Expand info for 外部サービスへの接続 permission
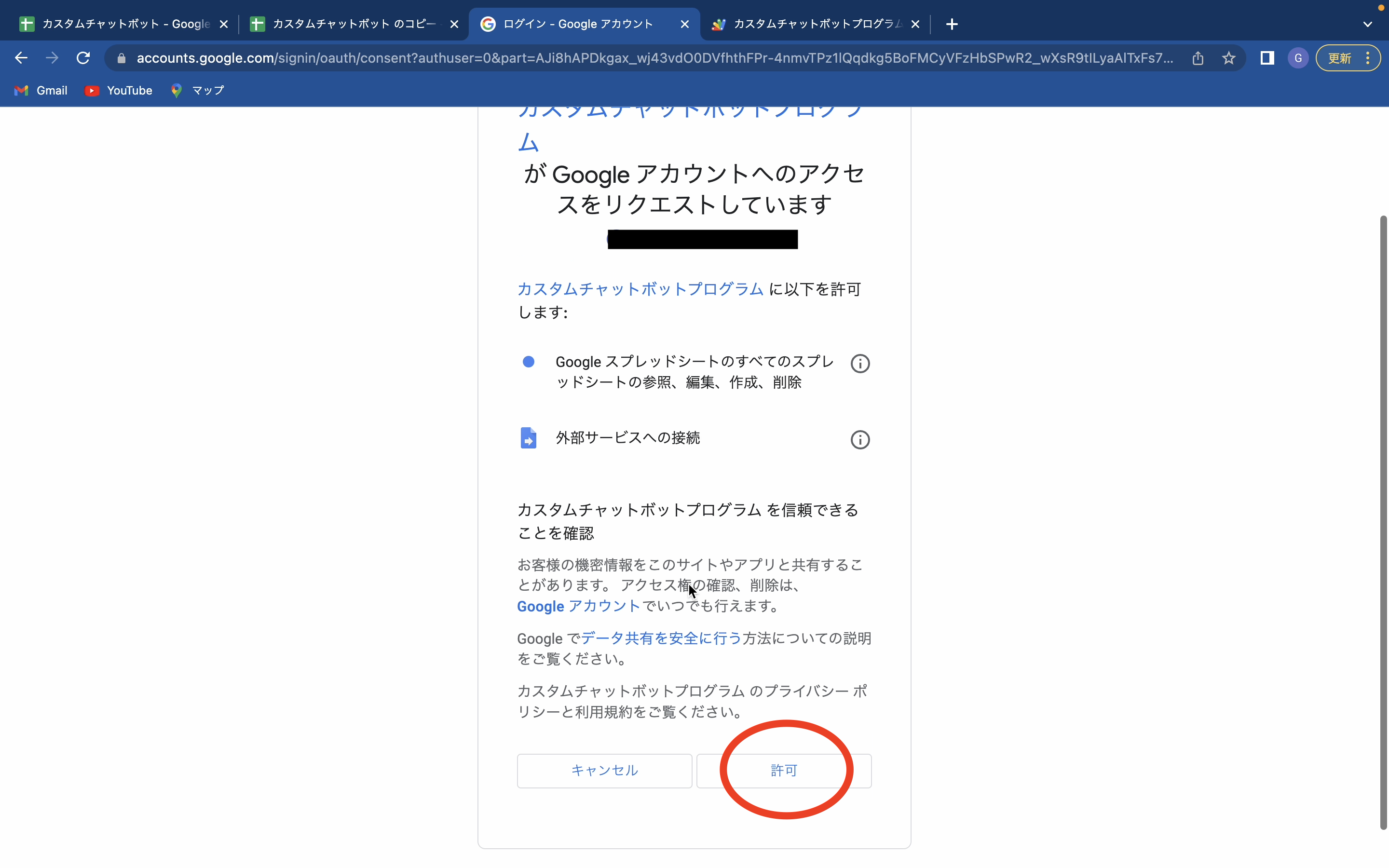Viewport: 1389px width, 868px height. (x=859, y=439)
